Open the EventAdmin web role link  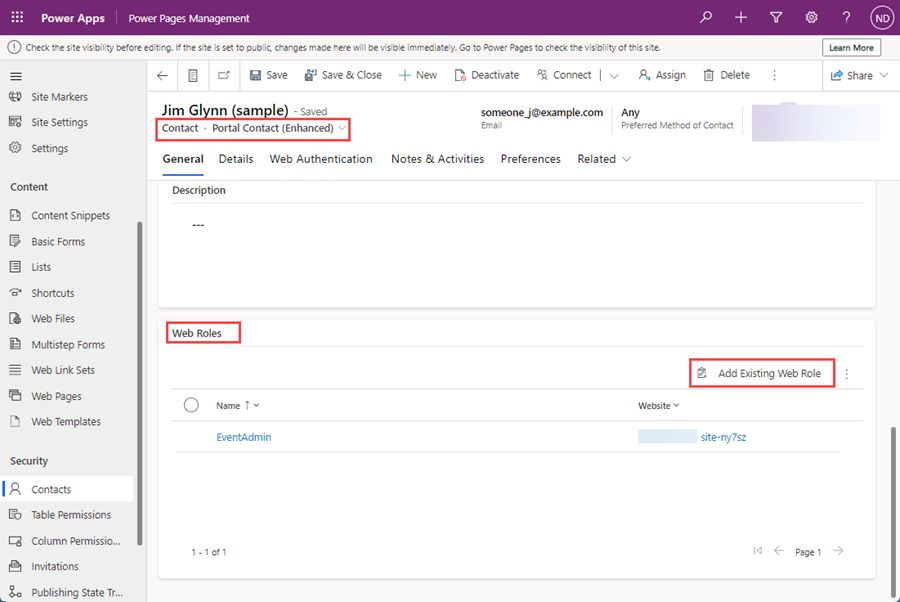point(244,436)
